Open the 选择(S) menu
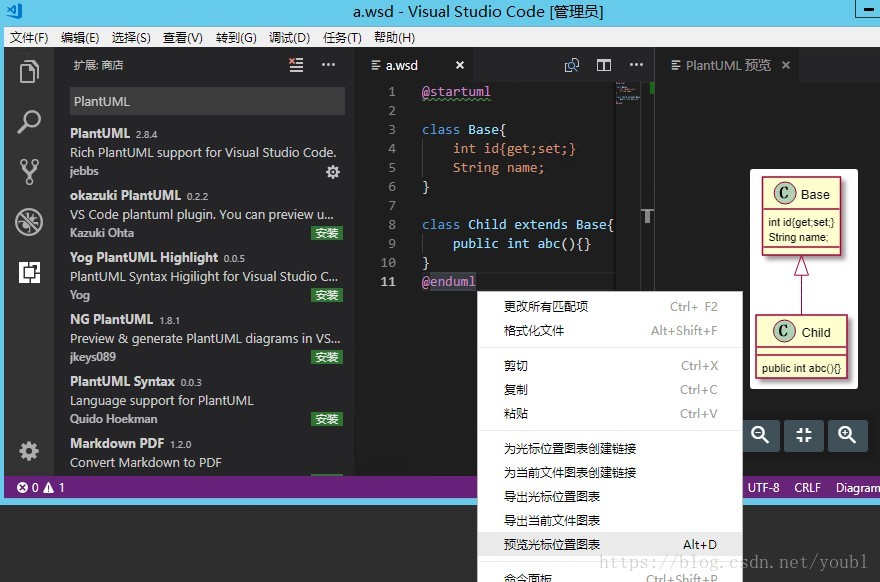The height and width of the screenshot is (582, 880). [131, 38]
